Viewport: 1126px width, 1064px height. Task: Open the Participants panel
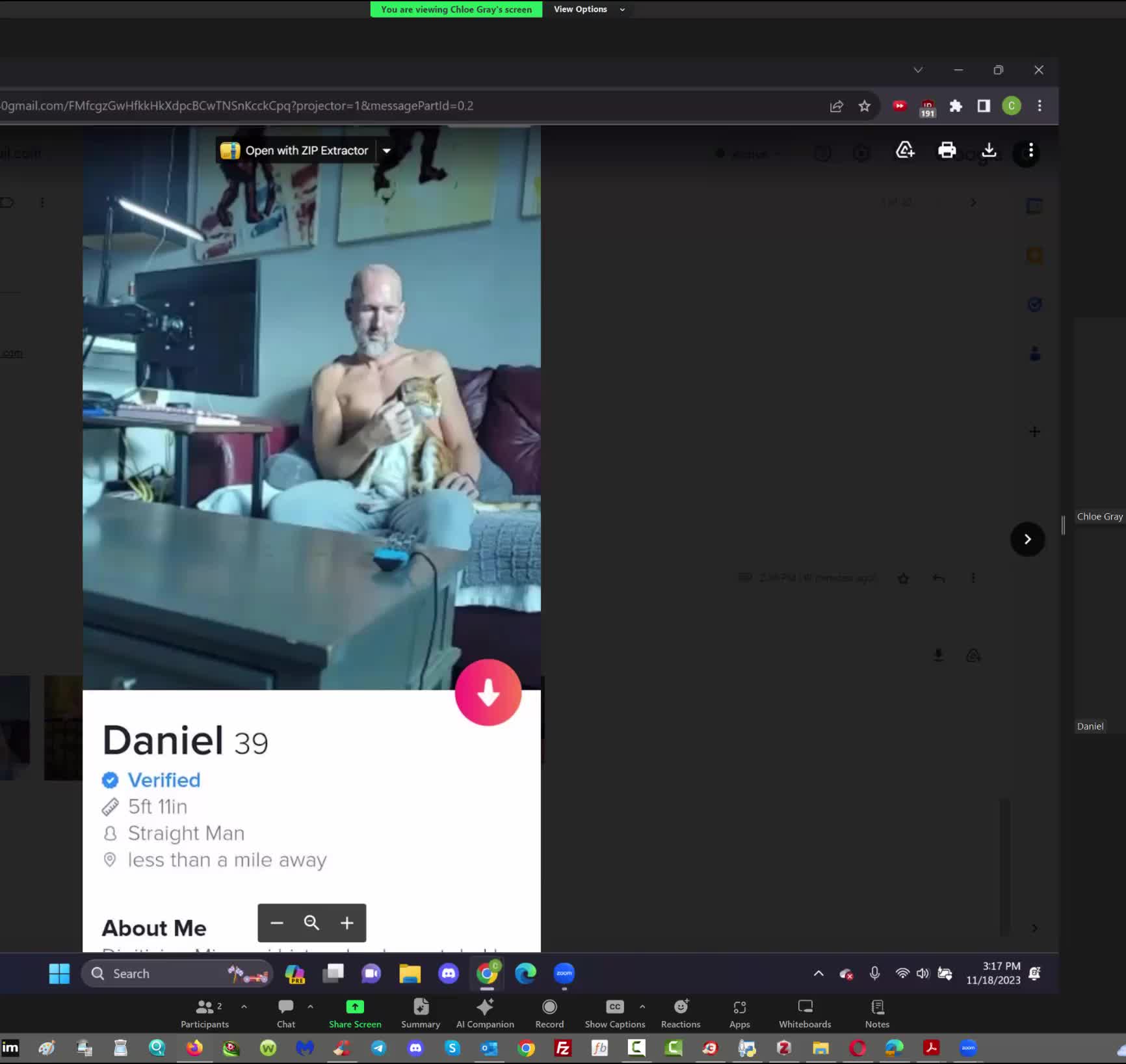point(204,1013)
